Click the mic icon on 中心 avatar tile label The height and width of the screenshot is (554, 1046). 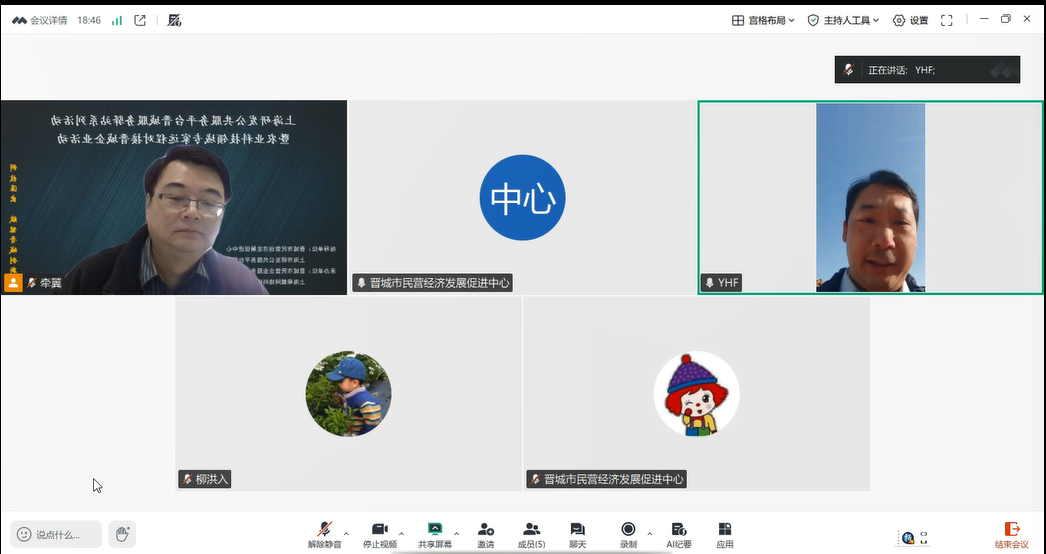tap(362, 283)
